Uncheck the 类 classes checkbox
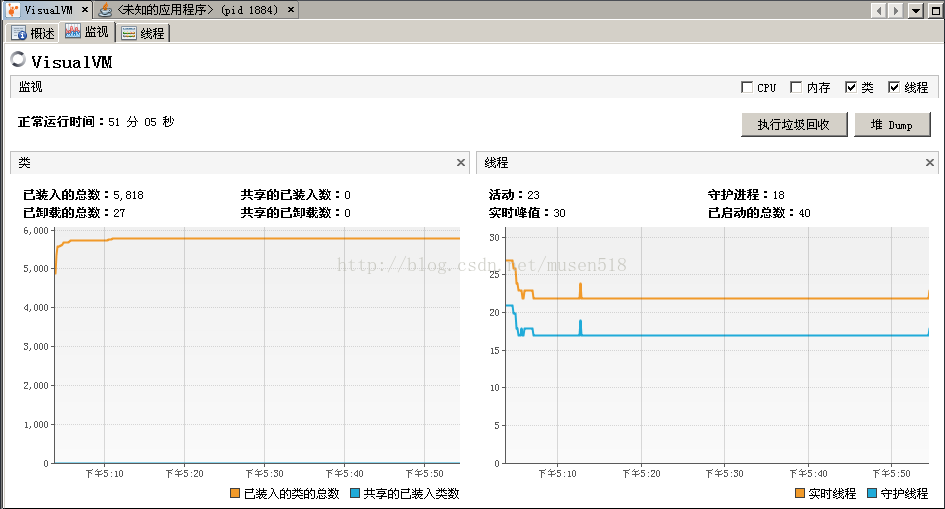This screenshot has width=945, height=509. [x=851, y=87]
